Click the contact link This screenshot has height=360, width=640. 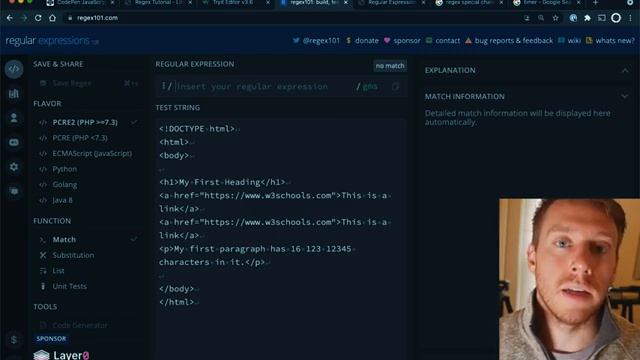443,40
